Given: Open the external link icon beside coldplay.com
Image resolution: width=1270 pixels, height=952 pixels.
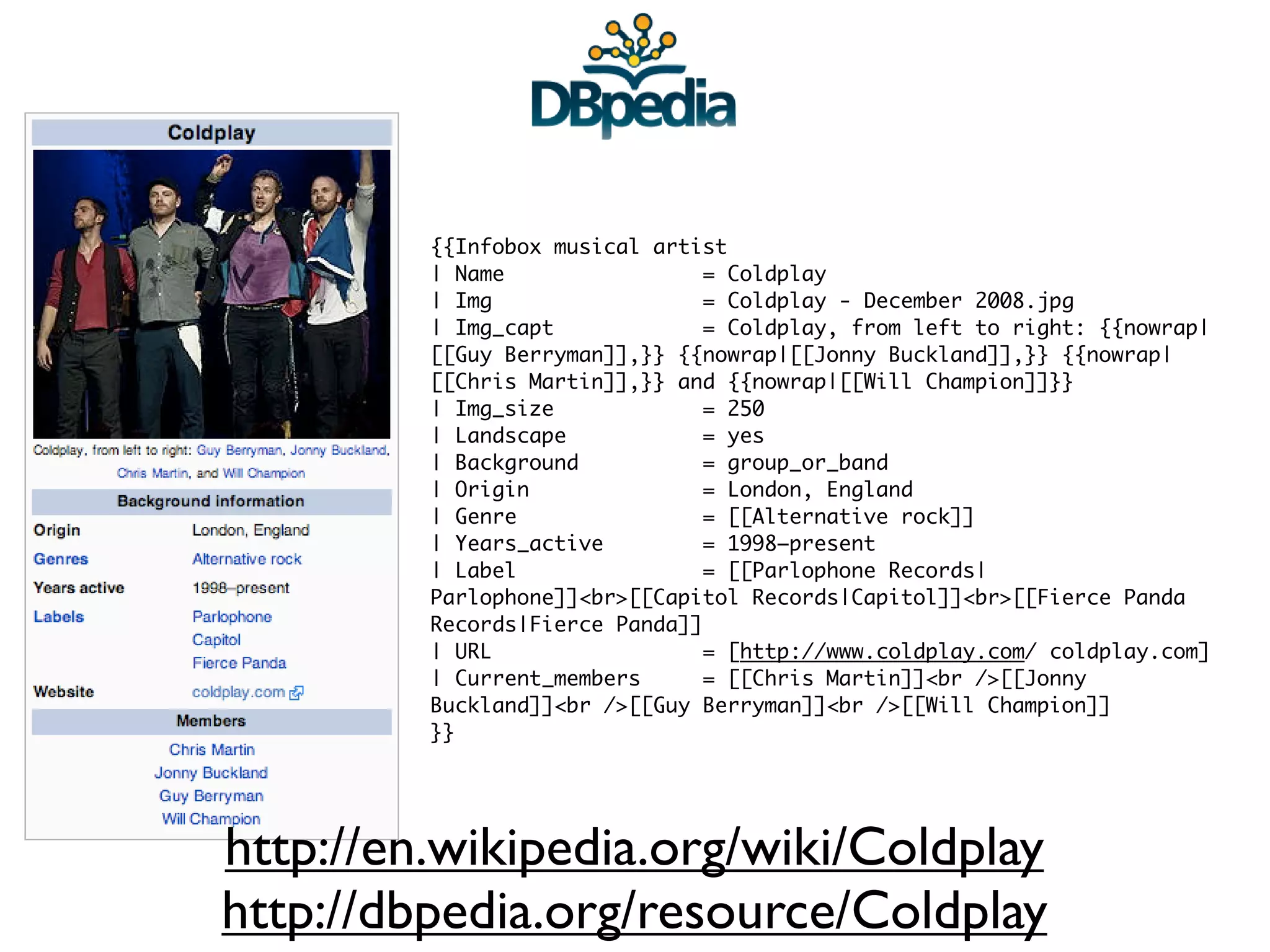Looking at the screenshot, I should point(296,693).
